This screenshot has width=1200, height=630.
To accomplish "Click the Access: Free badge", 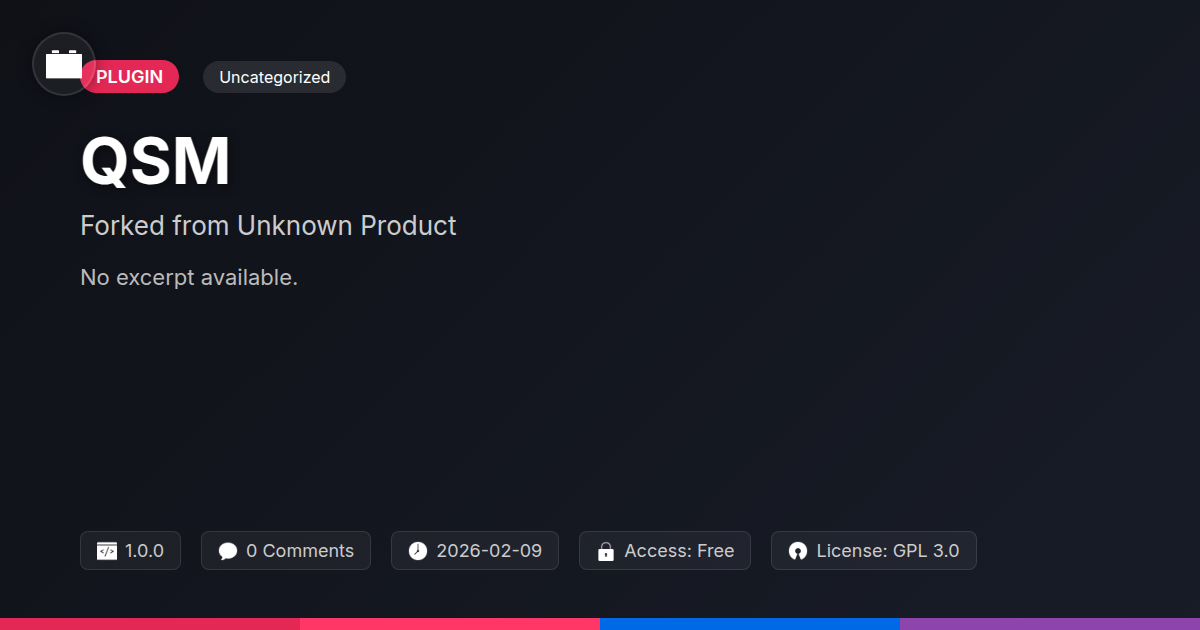I will [679, 551].
